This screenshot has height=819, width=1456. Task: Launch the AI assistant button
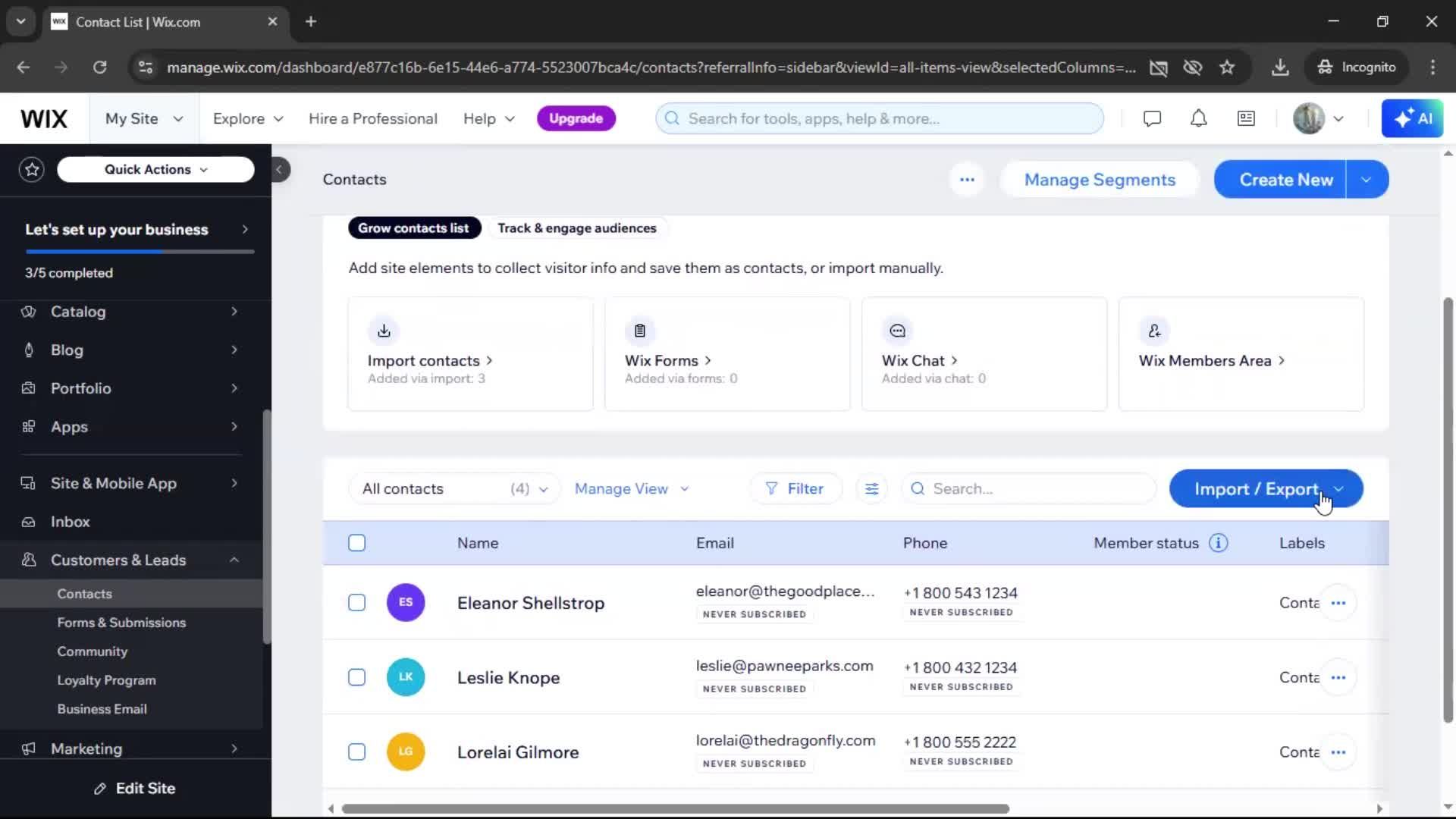(x=1412, y=119)
